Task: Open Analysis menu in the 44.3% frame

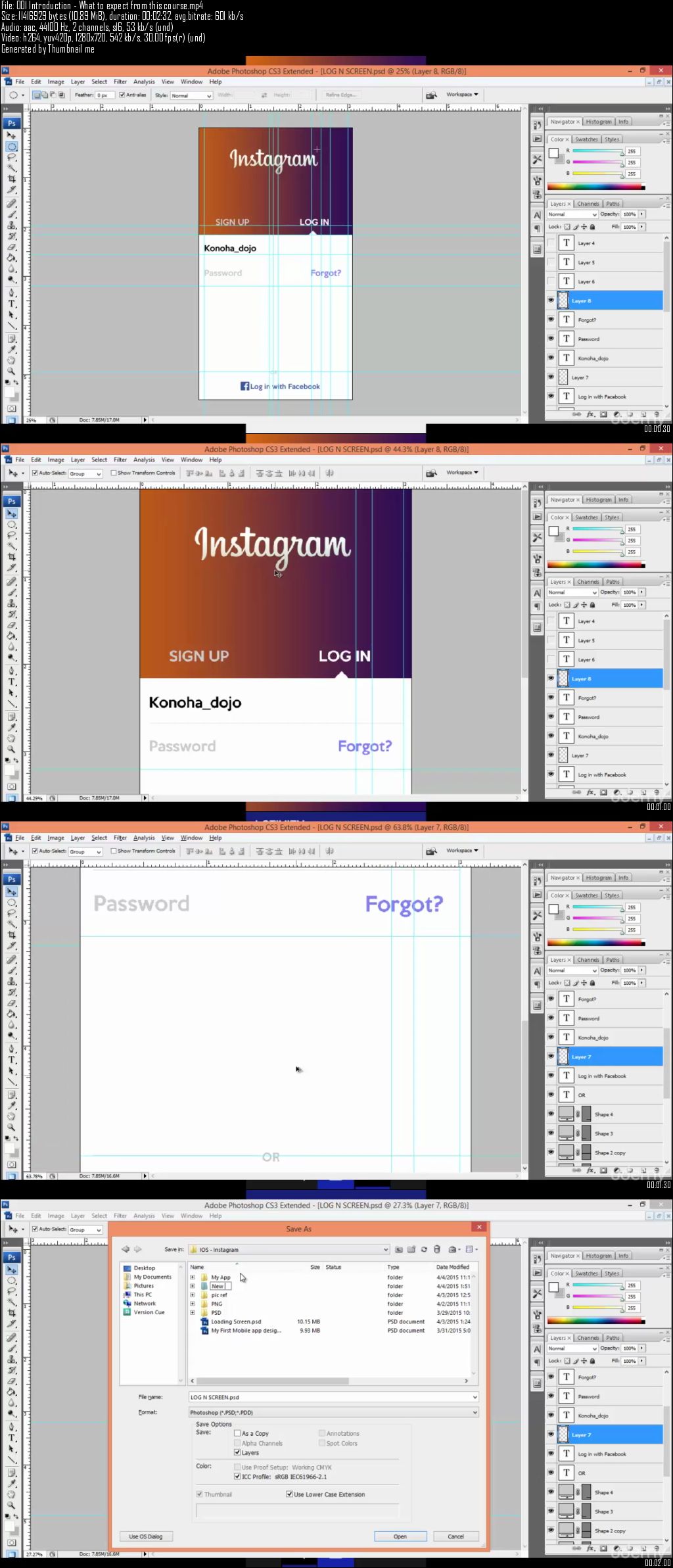Action: [144, 460]
